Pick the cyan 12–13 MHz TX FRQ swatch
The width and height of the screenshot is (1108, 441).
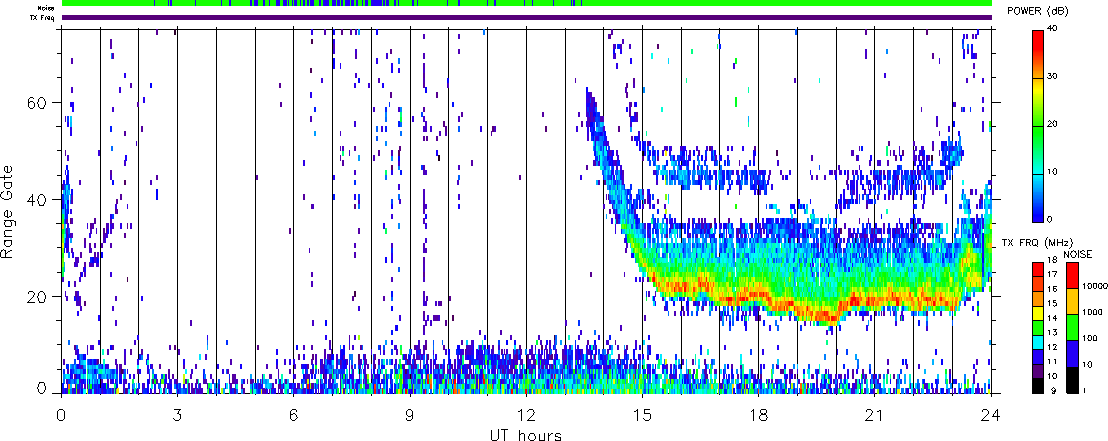[x=1038, y=343]
